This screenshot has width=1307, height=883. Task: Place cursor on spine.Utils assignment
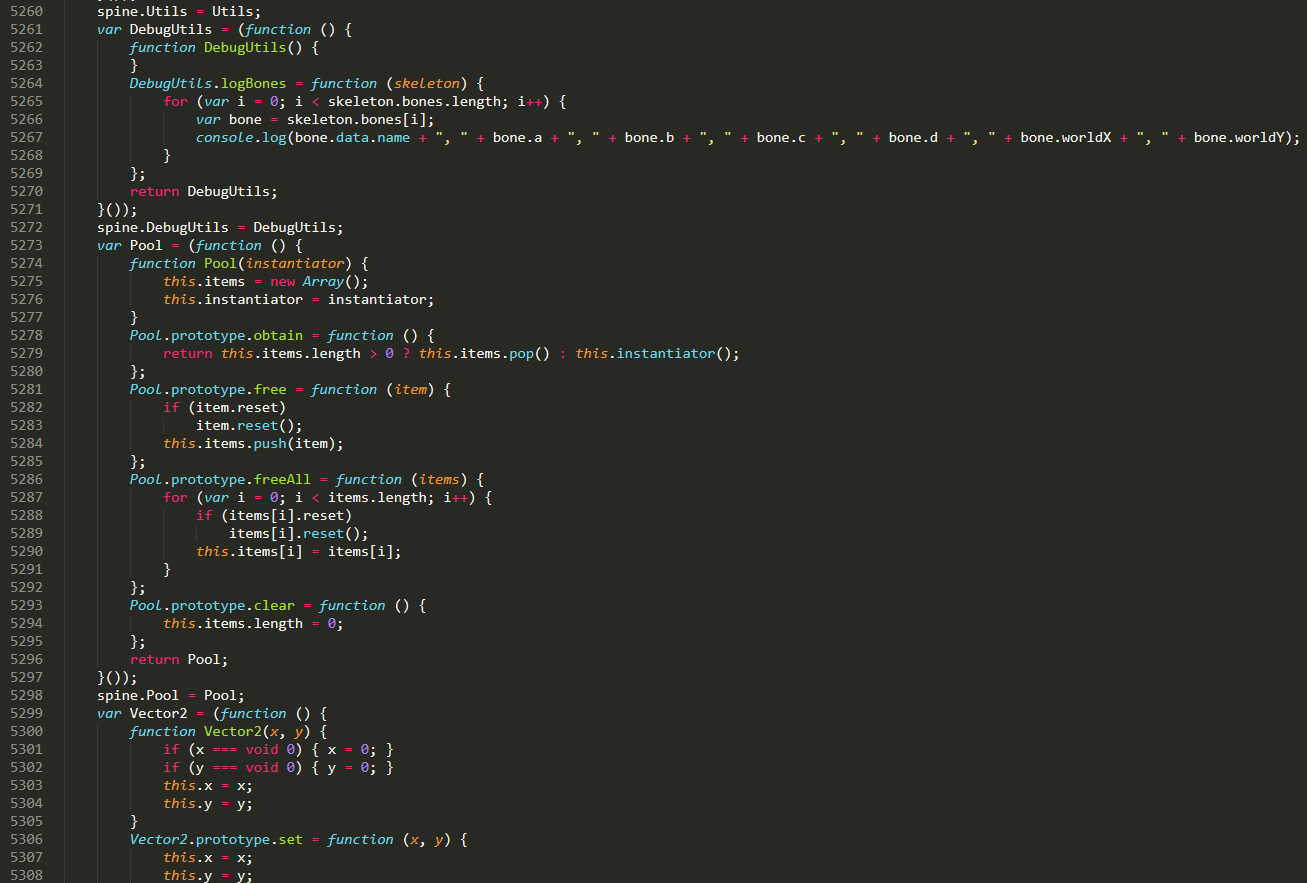coord(179,12)
